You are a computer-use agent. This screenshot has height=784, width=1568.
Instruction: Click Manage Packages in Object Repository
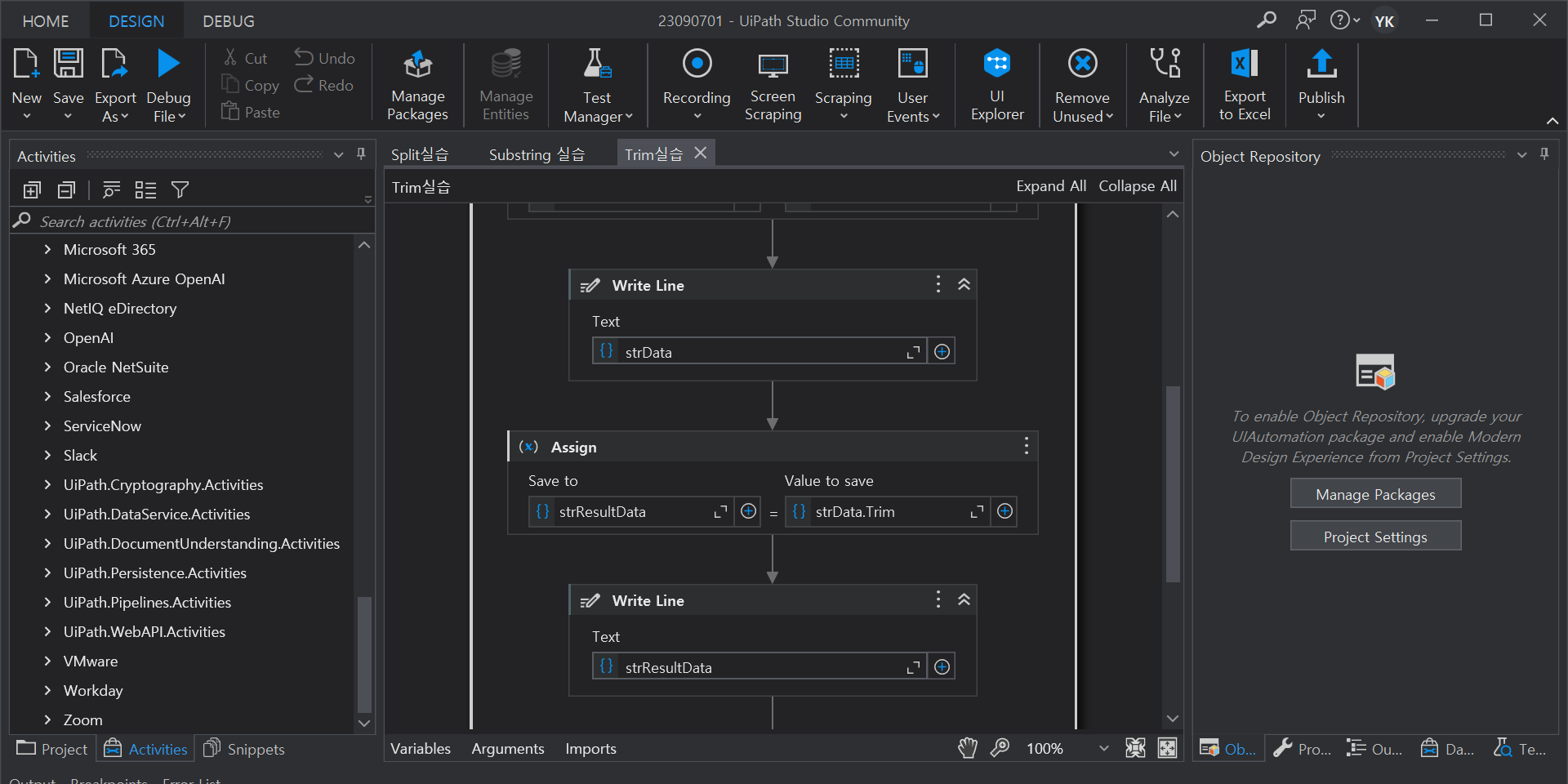coord(1375,494)
